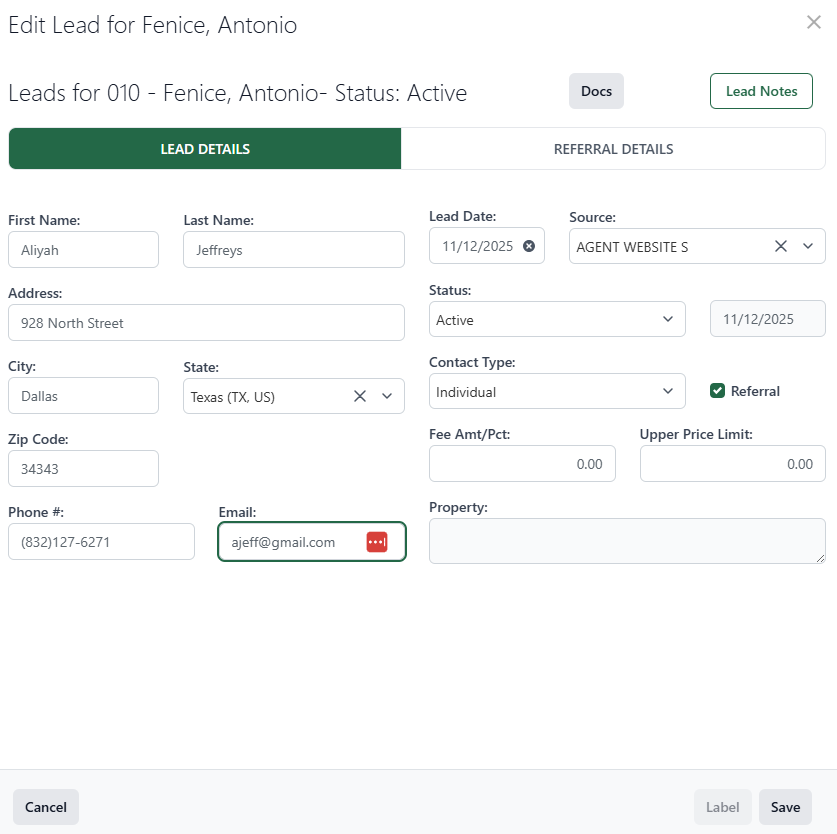Cancel editing the lead
Screen dimensions: 837x834
pos(45,807)
